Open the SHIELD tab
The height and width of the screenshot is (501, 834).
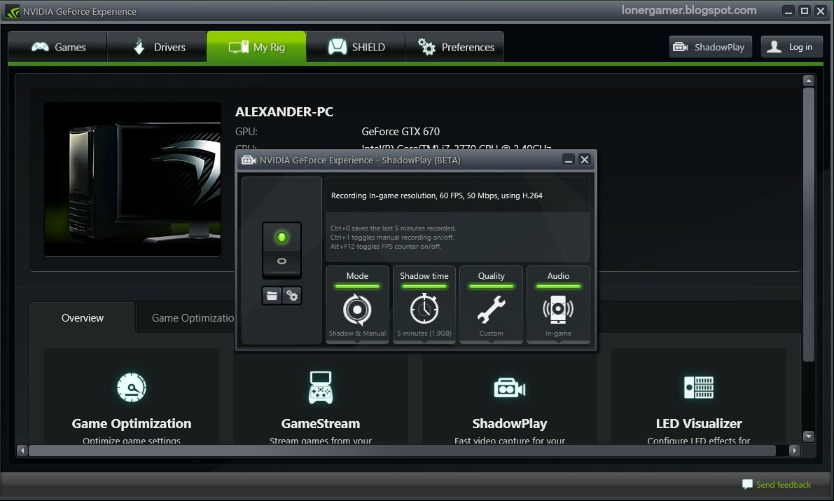356,47
